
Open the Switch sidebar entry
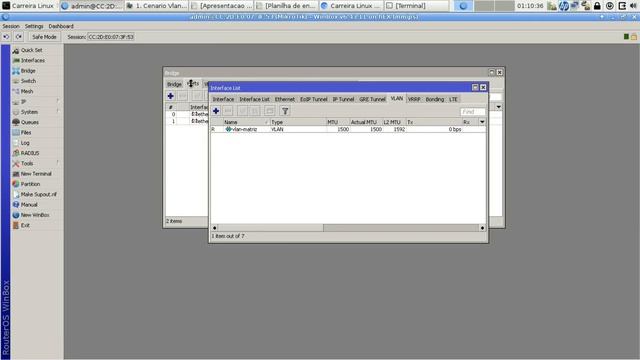tap(28, 81)
